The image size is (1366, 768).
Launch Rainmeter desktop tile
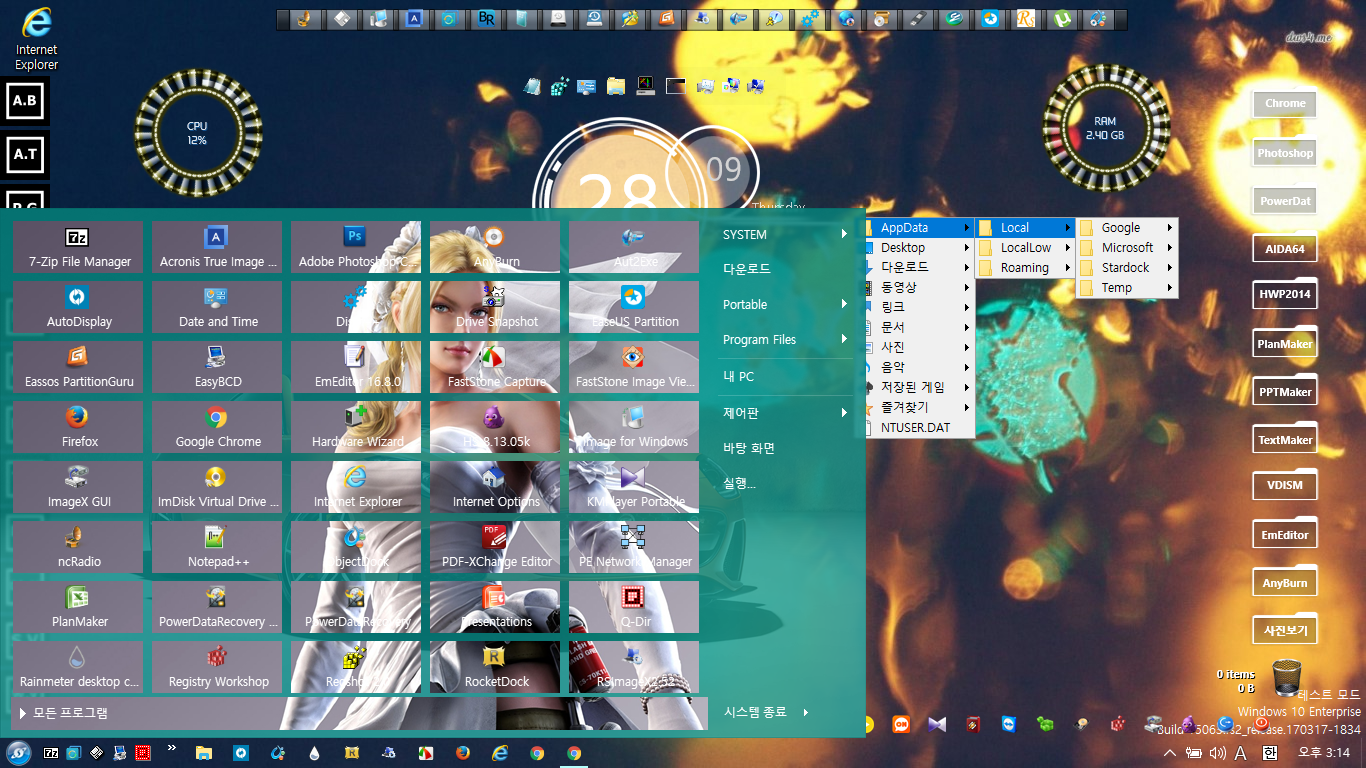[x=79, y=667]
